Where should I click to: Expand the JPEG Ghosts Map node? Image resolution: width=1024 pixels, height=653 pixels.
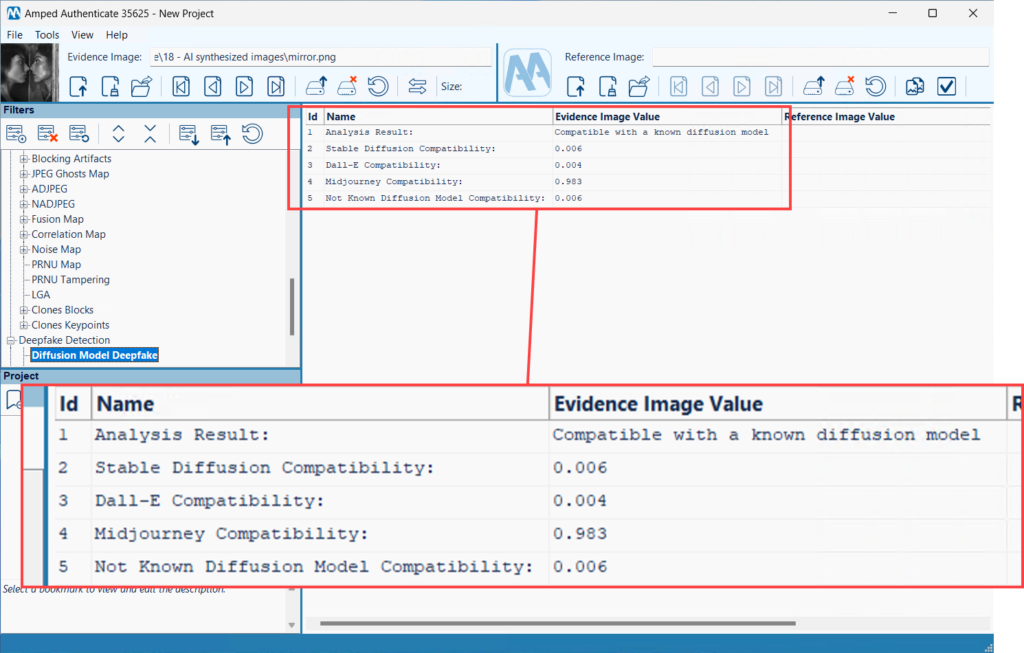pyautogui.click(x=24, y=174)
